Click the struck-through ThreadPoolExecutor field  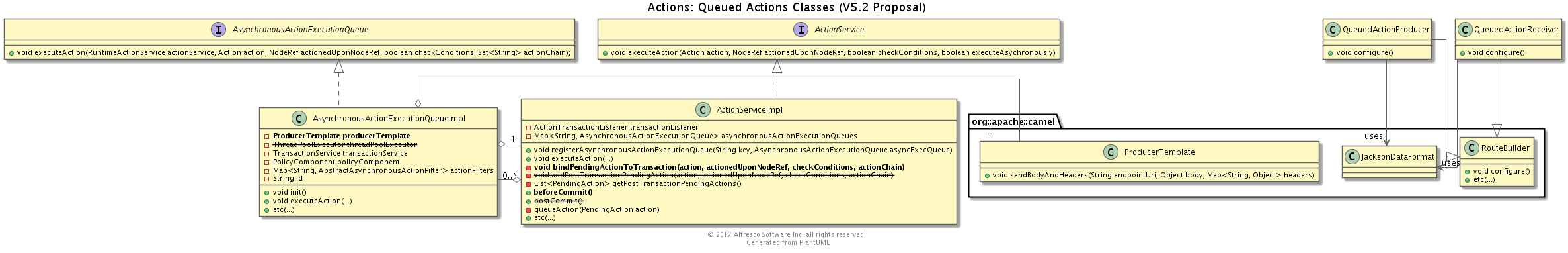345,144
